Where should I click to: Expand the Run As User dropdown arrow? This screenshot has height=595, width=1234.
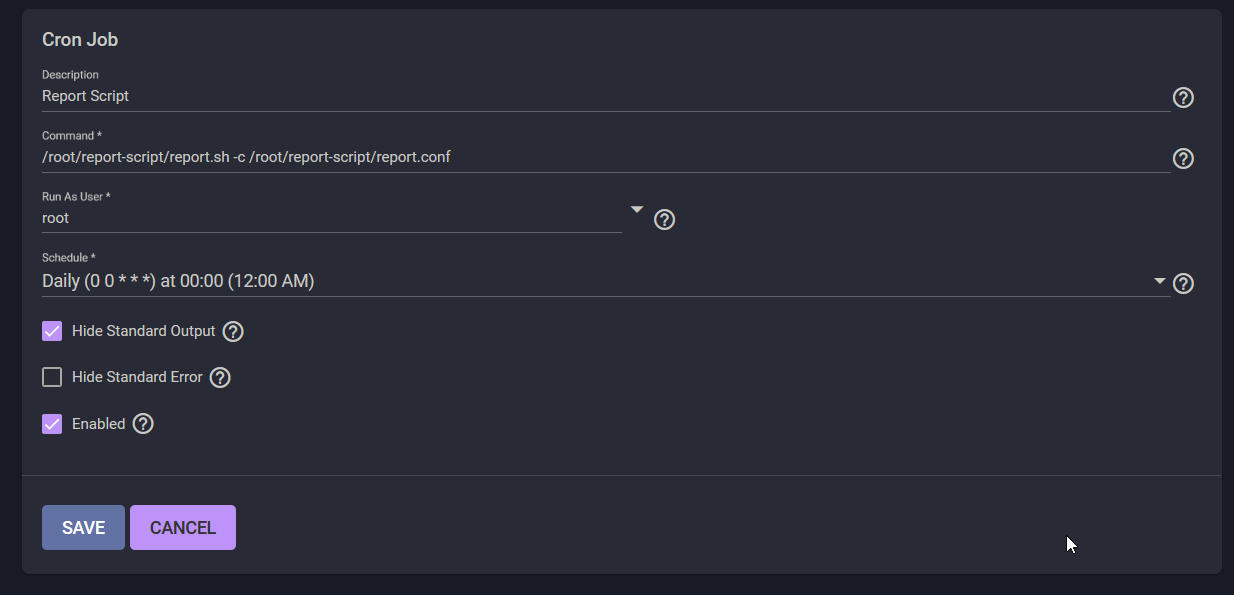tap(636, 209)
